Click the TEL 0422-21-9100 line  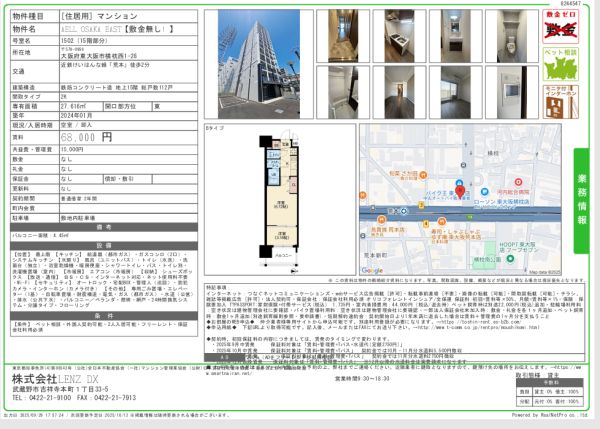click(x=42, y=398)
